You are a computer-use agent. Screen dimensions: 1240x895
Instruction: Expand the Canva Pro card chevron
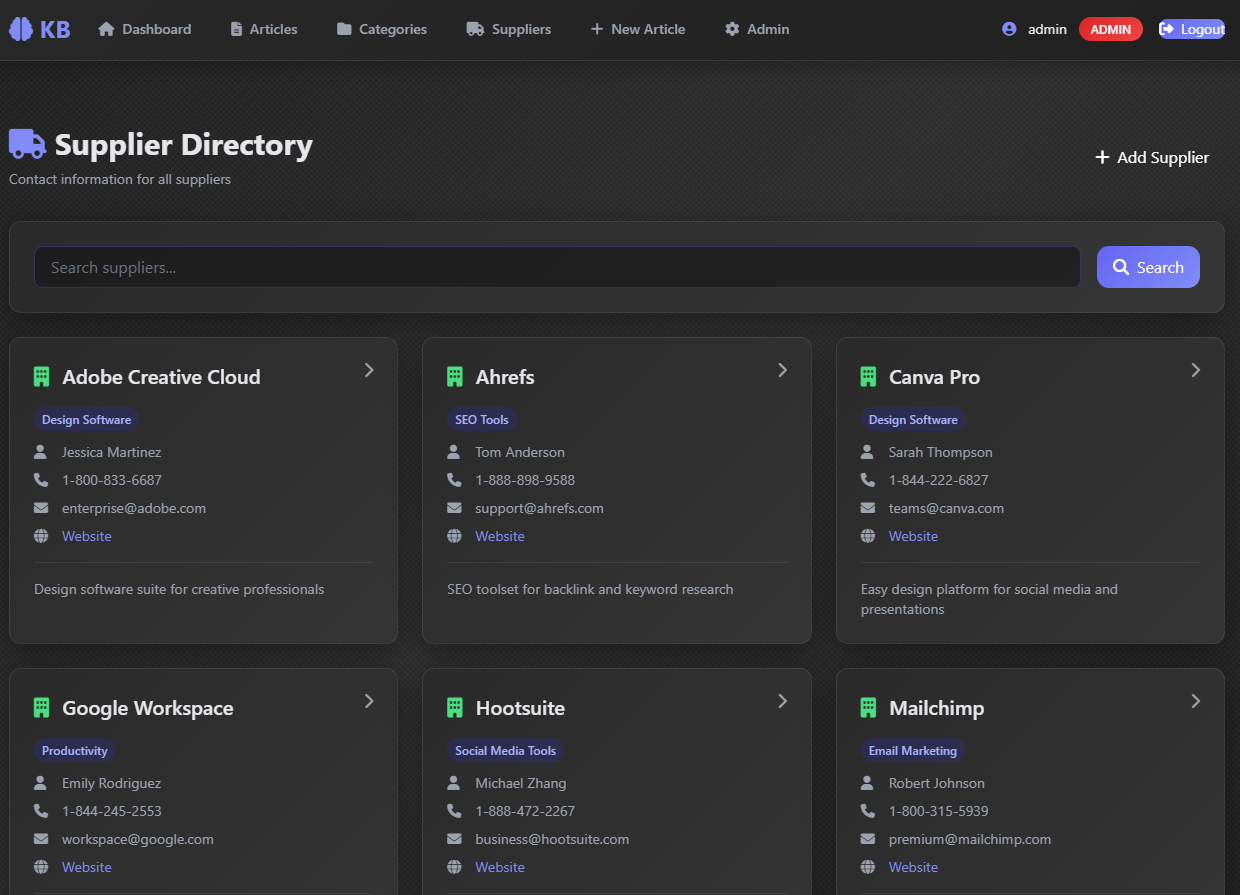(x=1196, y=370)
